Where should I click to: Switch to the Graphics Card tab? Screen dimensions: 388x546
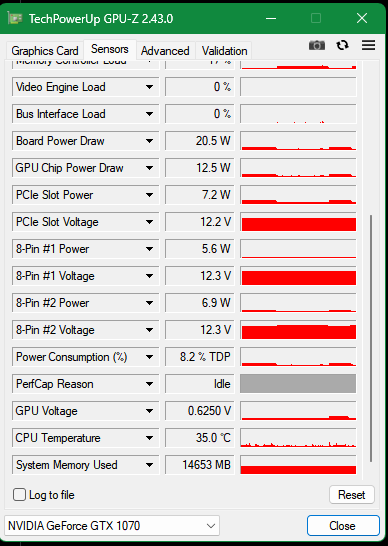[x=45, y=51]
